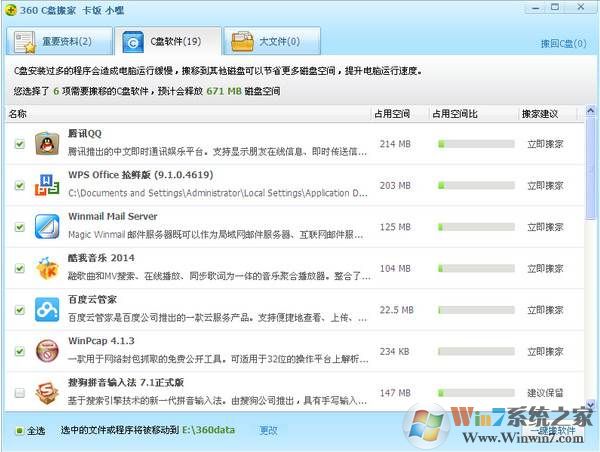The height and width of the screenshot is (452, 600).
Task: Click the 酷我音乐 2014 title text
Action: [x=101, y=258]
